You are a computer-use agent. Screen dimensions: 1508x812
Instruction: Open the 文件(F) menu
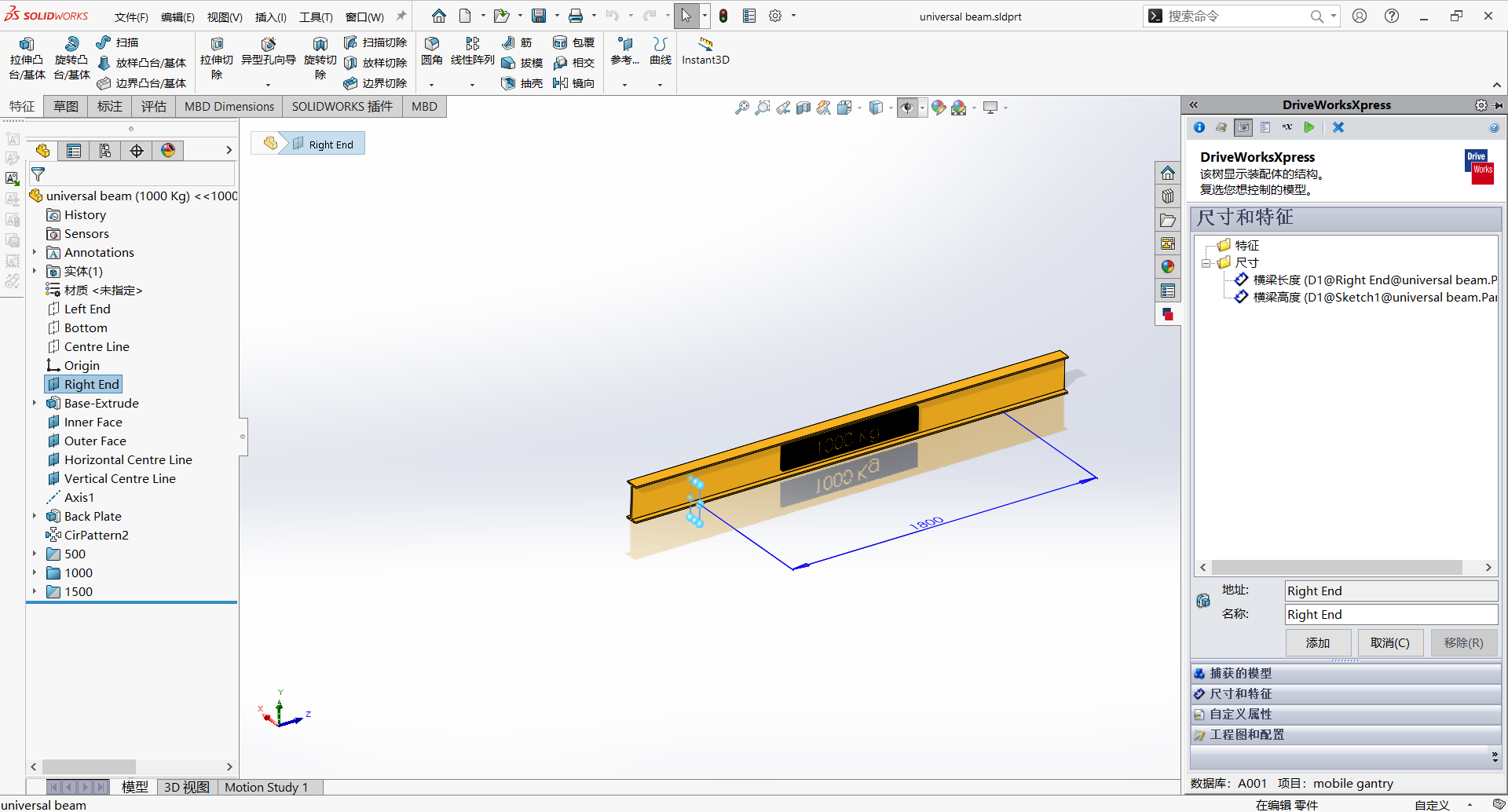click(131, 16)
